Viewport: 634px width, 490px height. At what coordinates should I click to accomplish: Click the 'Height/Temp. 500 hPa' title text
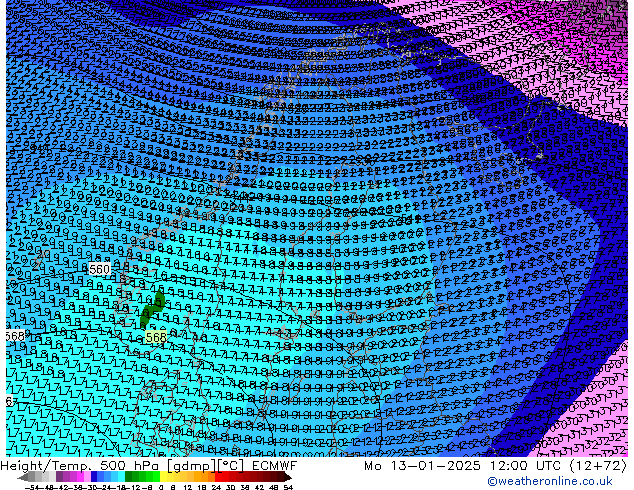82,466
